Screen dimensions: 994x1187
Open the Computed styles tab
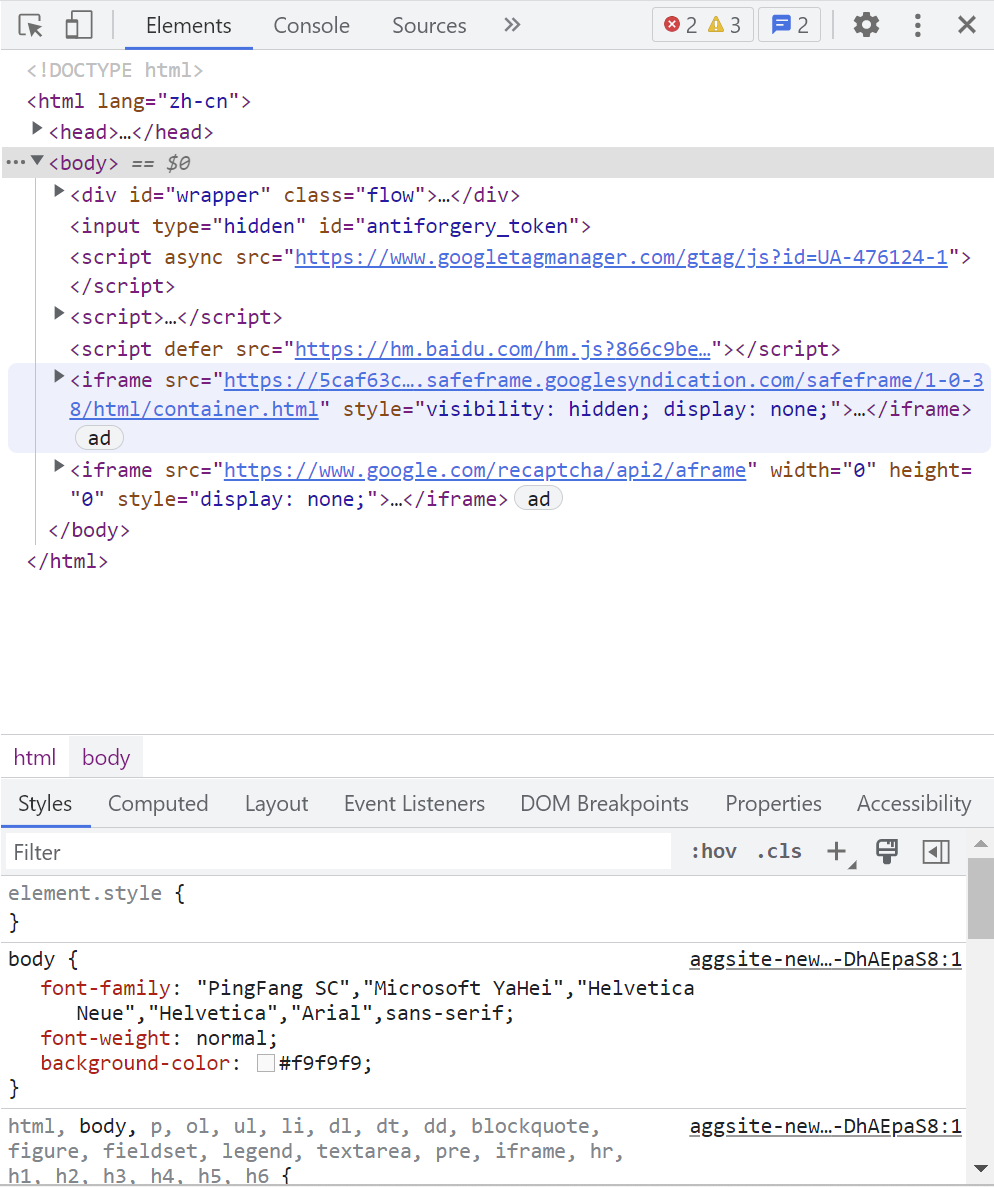[158, 803]
